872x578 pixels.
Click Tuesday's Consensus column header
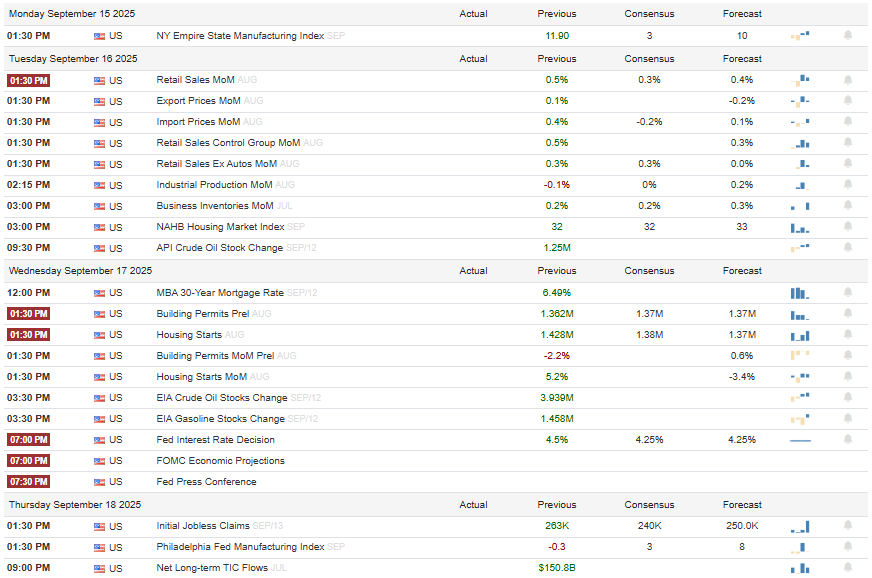pos(649,58)
